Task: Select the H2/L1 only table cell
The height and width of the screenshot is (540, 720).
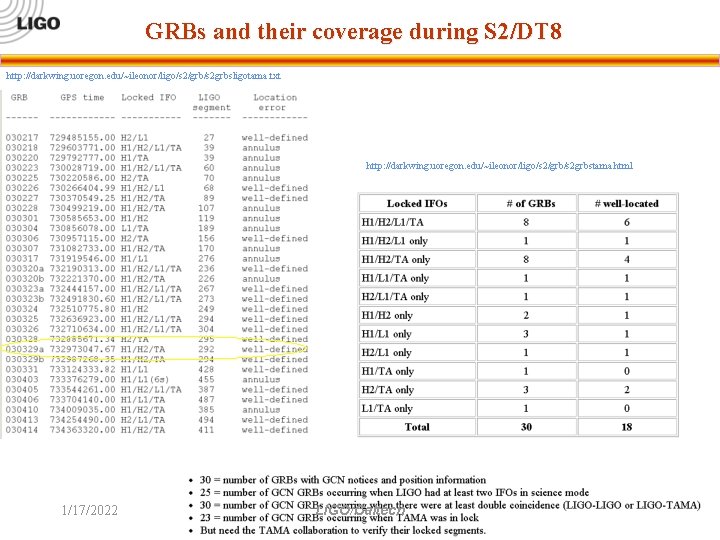Action: 417,352
